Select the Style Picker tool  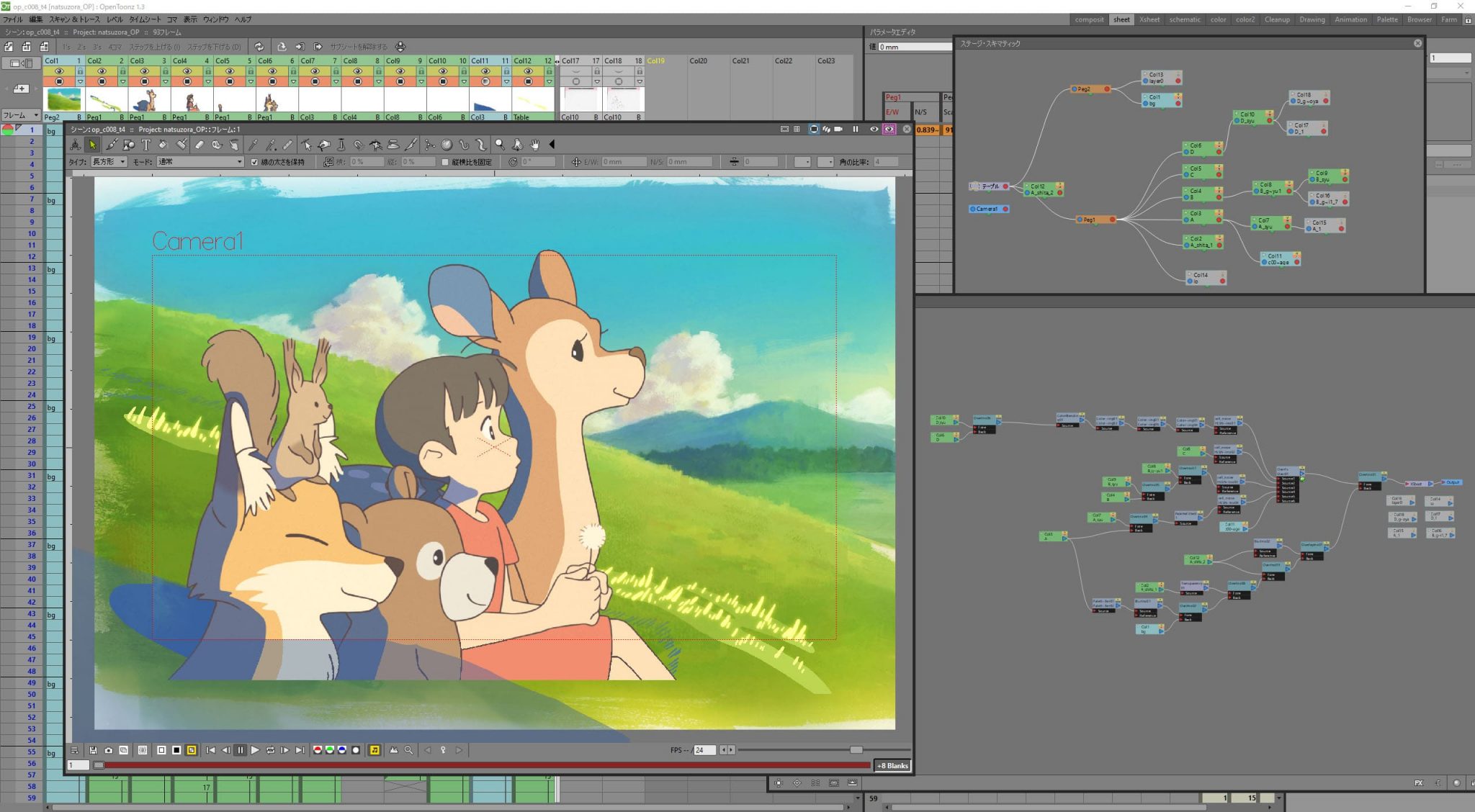tap(254, 145)
